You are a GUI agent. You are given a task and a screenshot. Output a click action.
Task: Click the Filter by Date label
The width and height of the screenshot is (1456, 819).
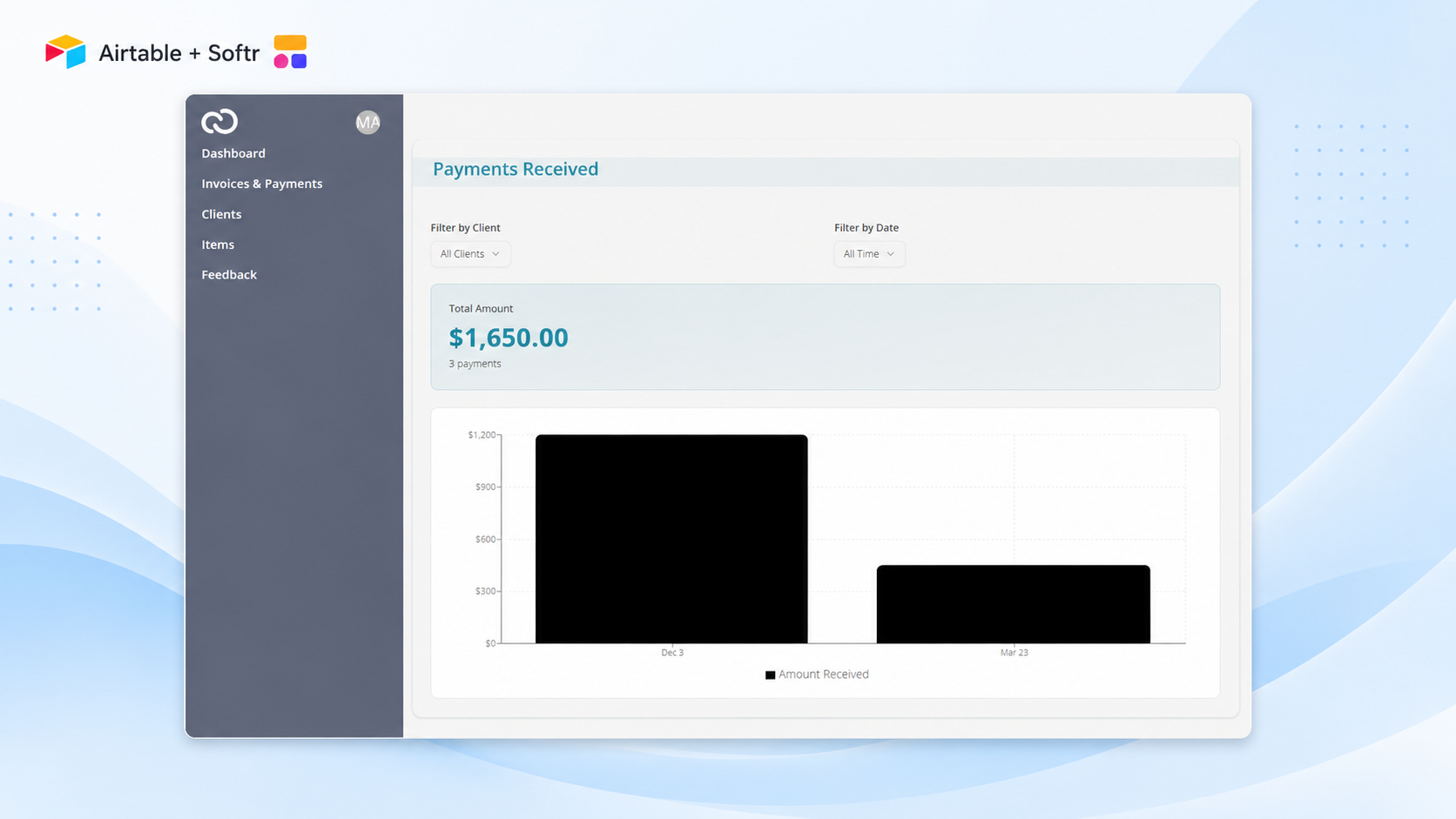tap(866, 228)
